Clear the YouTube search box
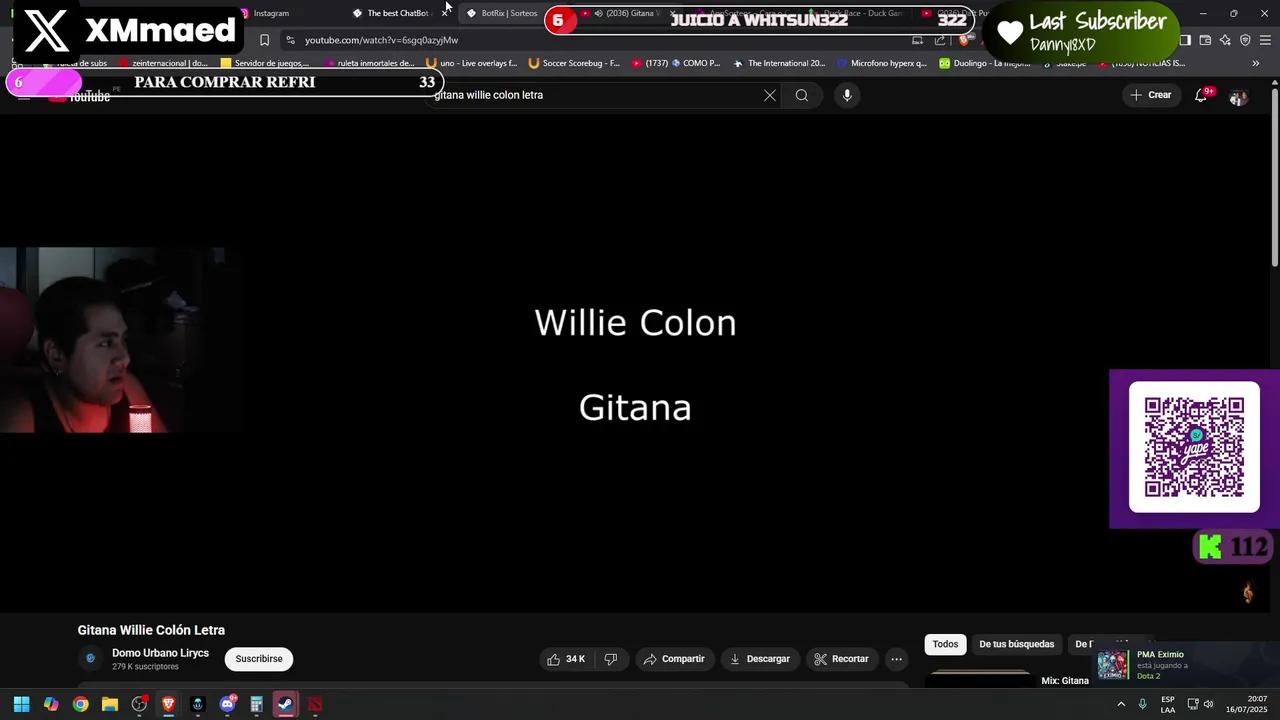The height and width of the screenshot is (720, 1280). (x=770, y=95)
